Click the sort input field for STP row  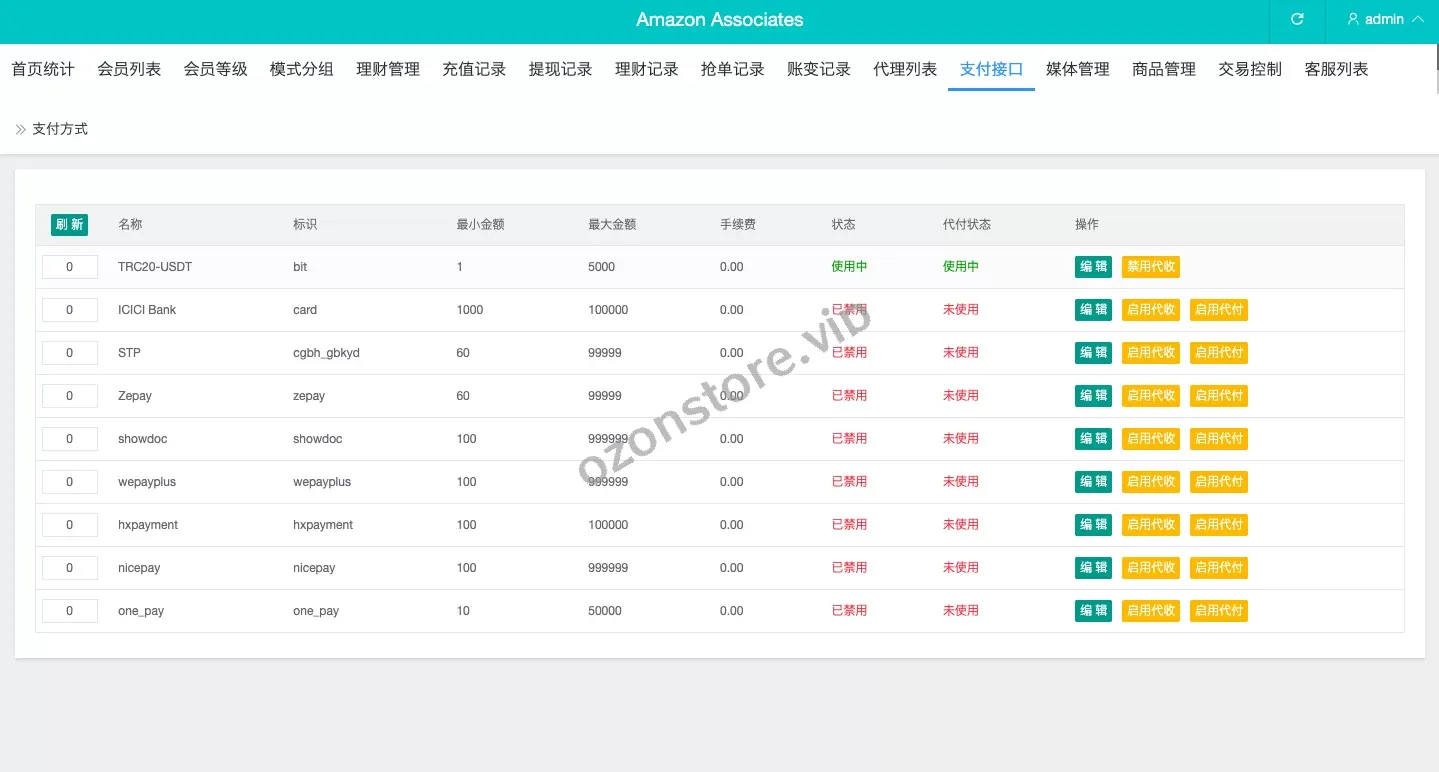[69, 353]
